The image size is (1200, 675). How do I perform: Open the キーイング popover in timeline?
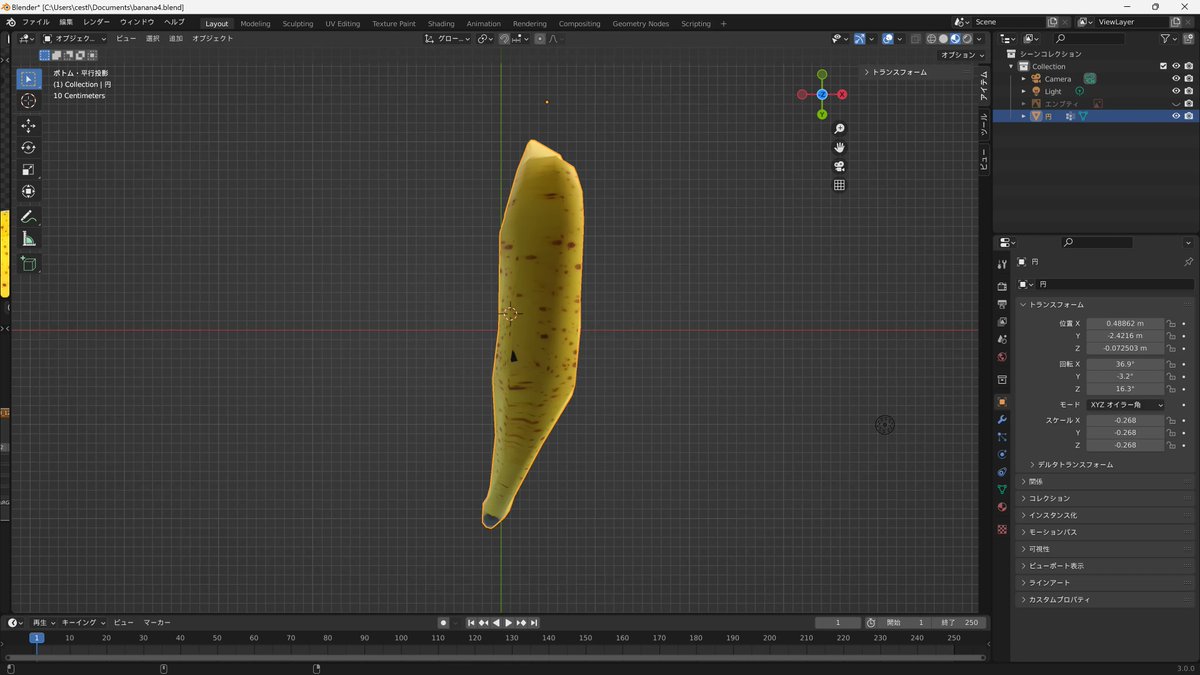[x=84, y=623]
